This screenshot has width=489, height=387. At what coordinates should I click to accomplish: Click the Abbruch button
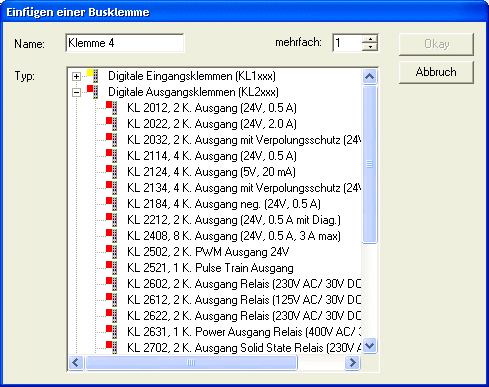(x=436, y=72)
